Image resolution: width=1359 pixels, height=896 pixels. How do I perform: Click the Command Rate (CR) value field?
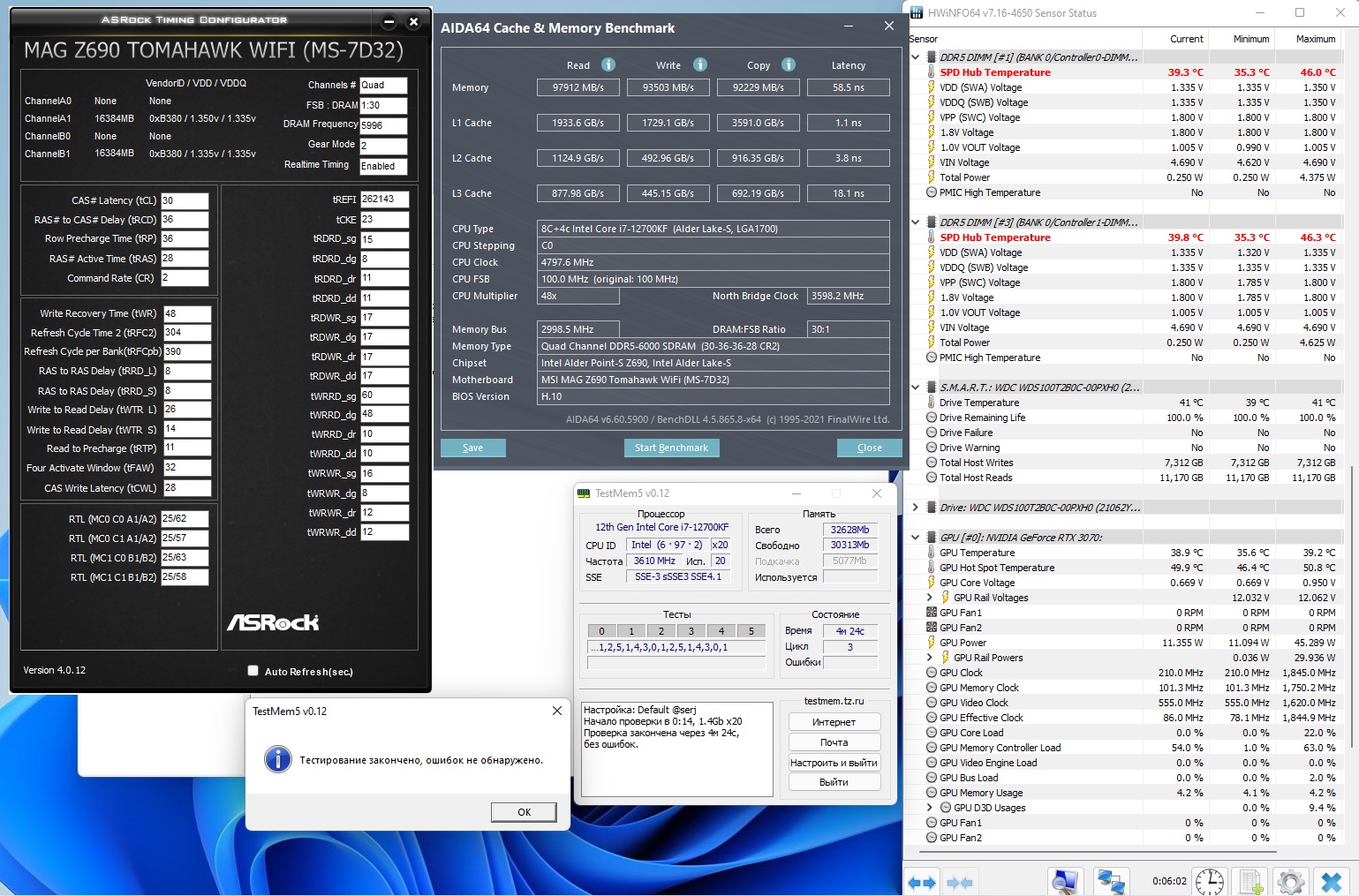[x=185, y=278]
